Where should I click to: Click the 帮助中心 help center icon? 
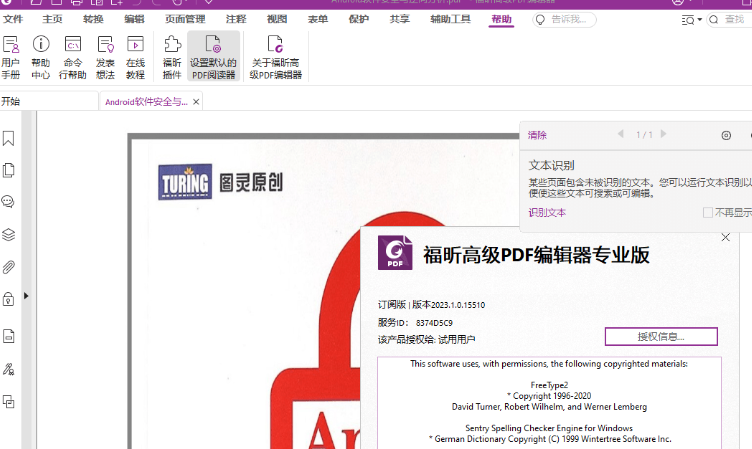(x=41, y=56)
